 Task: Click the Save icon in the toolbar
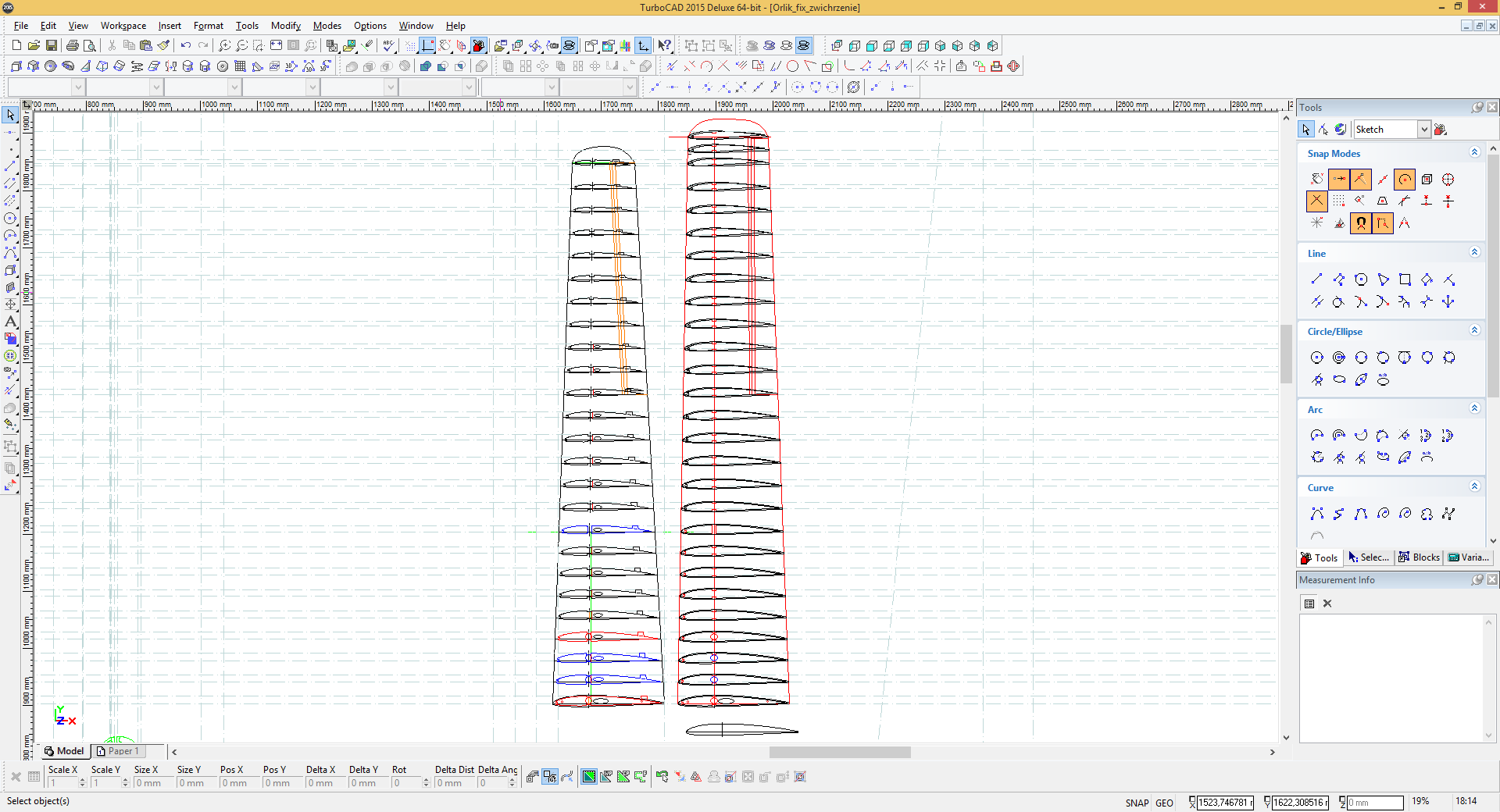(52, 46)
